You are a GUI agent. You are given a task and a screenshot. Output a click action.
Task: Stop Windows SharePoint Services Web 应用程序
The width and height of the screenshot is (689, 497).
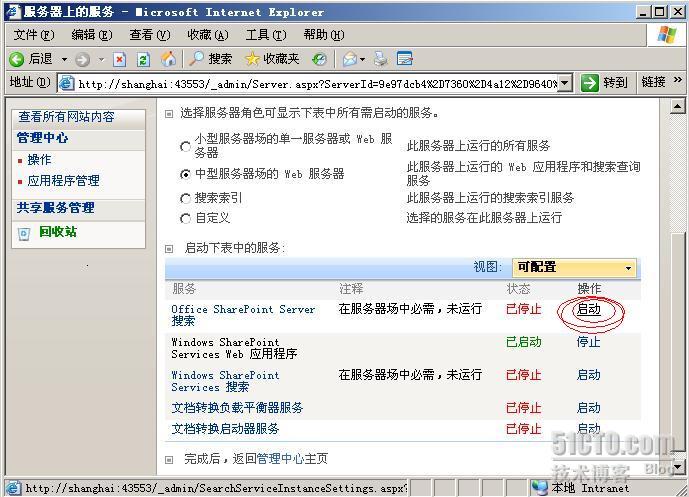coord(588,342)
